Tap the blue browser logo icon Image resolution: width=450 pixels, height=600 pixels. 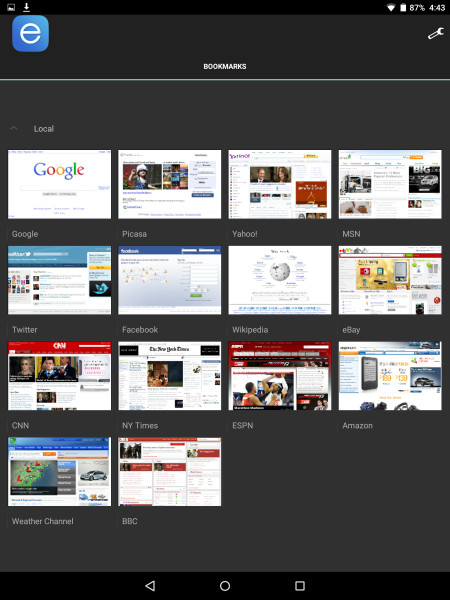click(30, 33)
